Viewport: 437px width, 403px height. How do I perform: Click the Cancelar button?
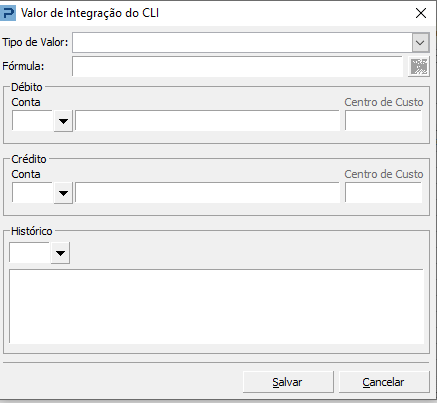tap(384, 382)
